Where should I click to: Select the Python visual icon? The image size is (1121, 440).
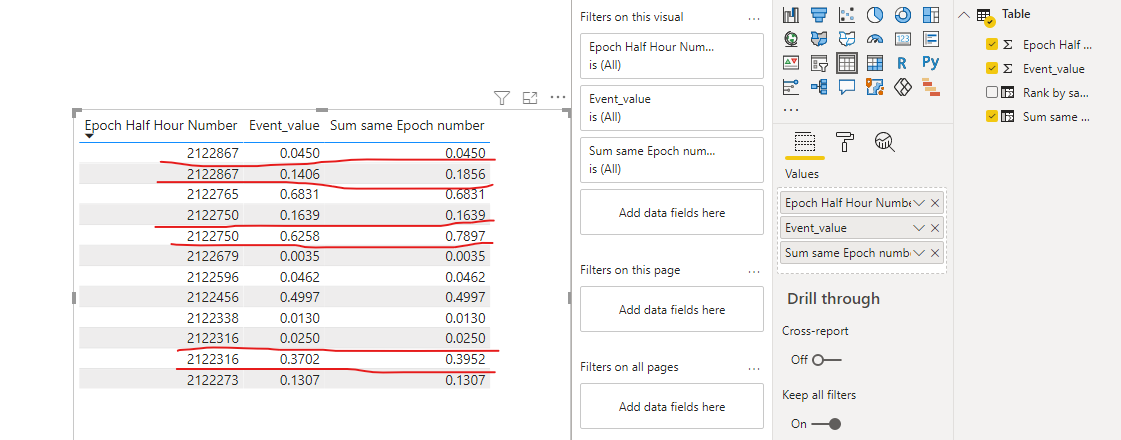click(930, 63)
